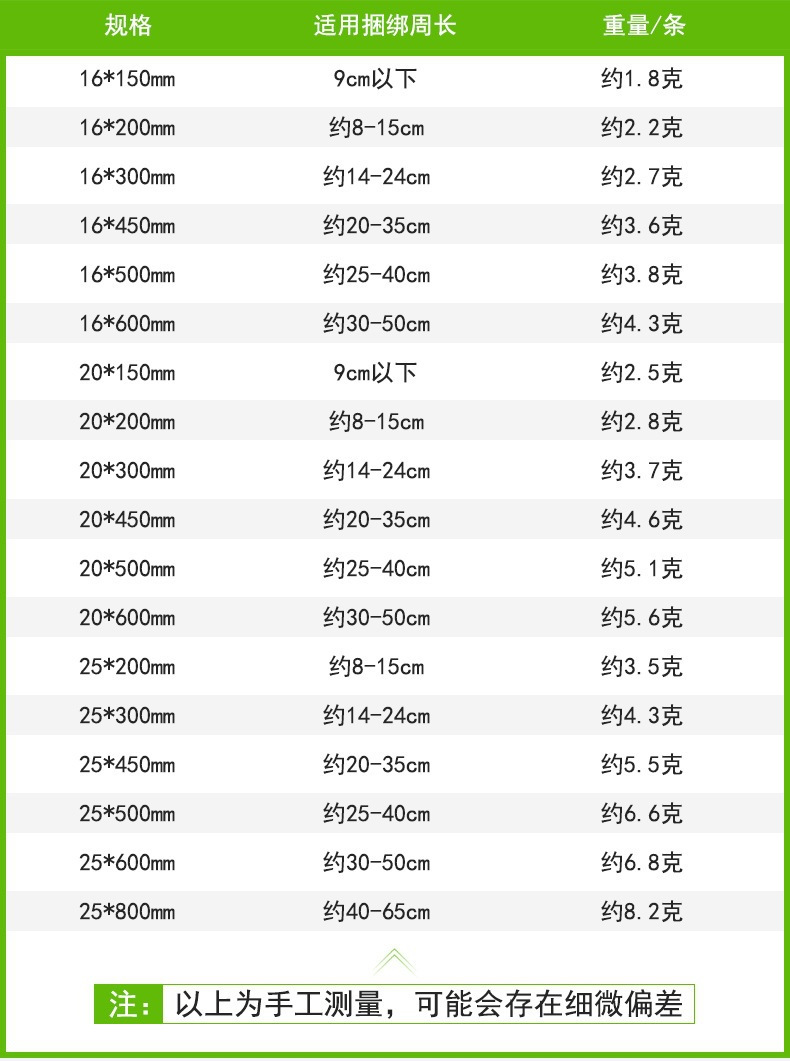The width and height of the screenshot is (790, 1061).
Task: Click the green double chevron icon above the note
Action: click(x=394, y=962)
